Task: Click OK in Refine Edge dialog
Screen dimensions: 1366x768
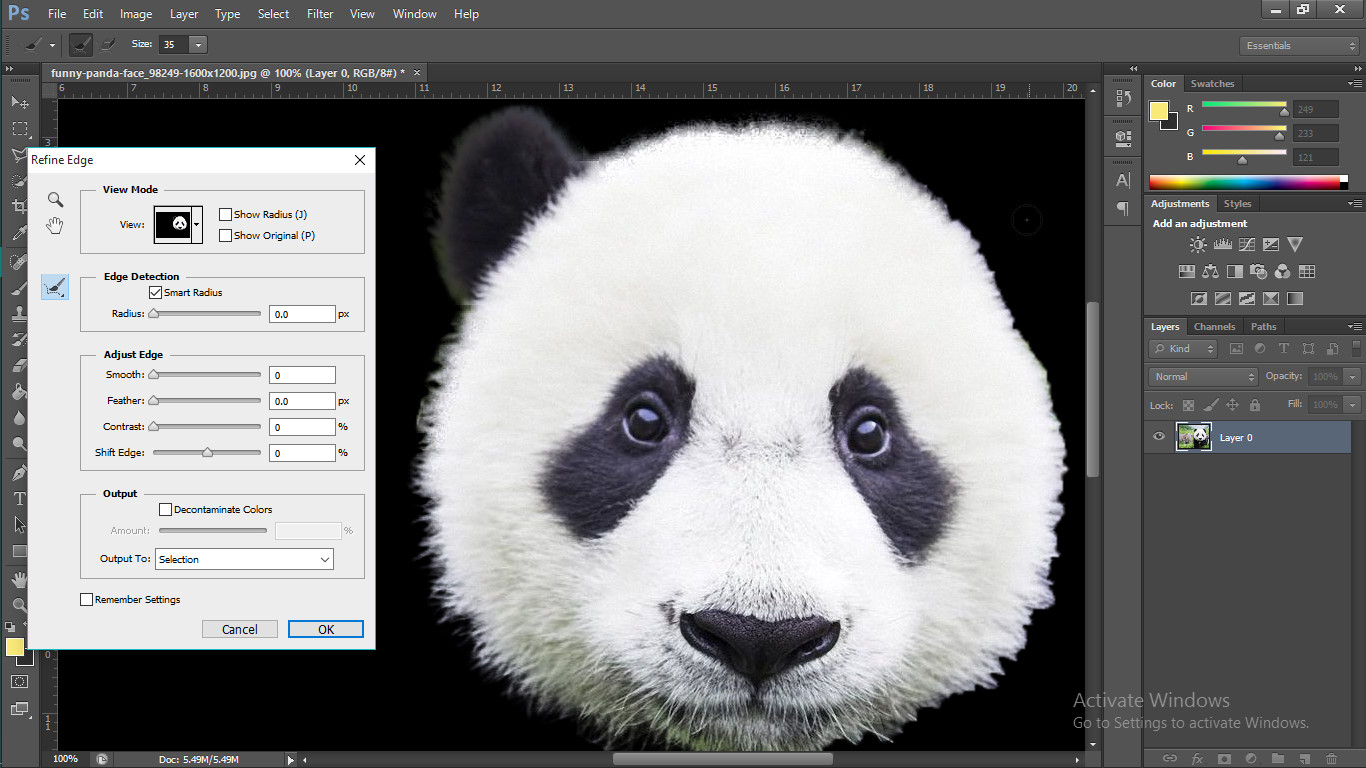Action: 326,629
